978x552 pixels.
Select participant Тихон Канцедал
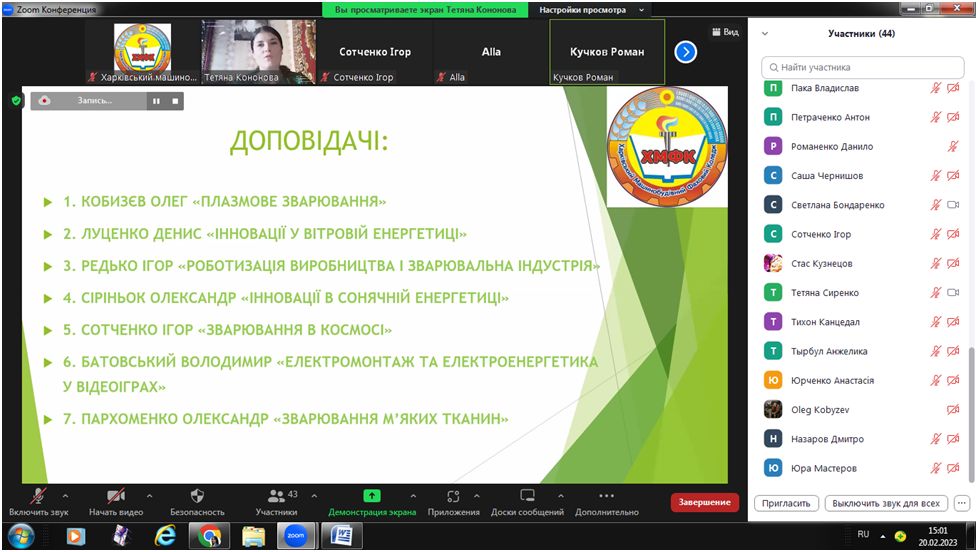tap(861, 322)
